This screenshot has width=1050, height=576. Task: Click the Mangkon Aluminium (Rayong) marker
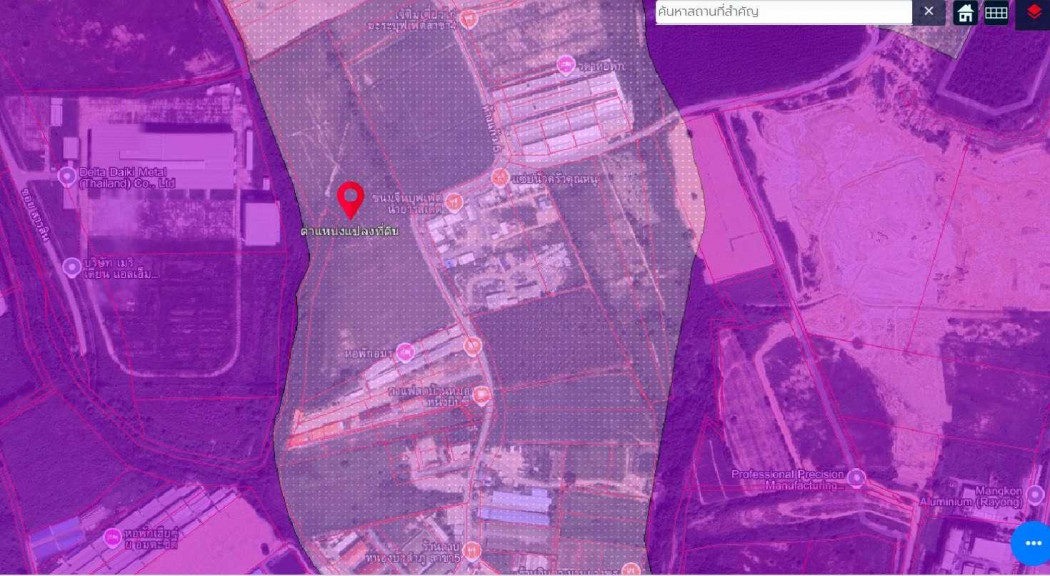point(1033,496)
